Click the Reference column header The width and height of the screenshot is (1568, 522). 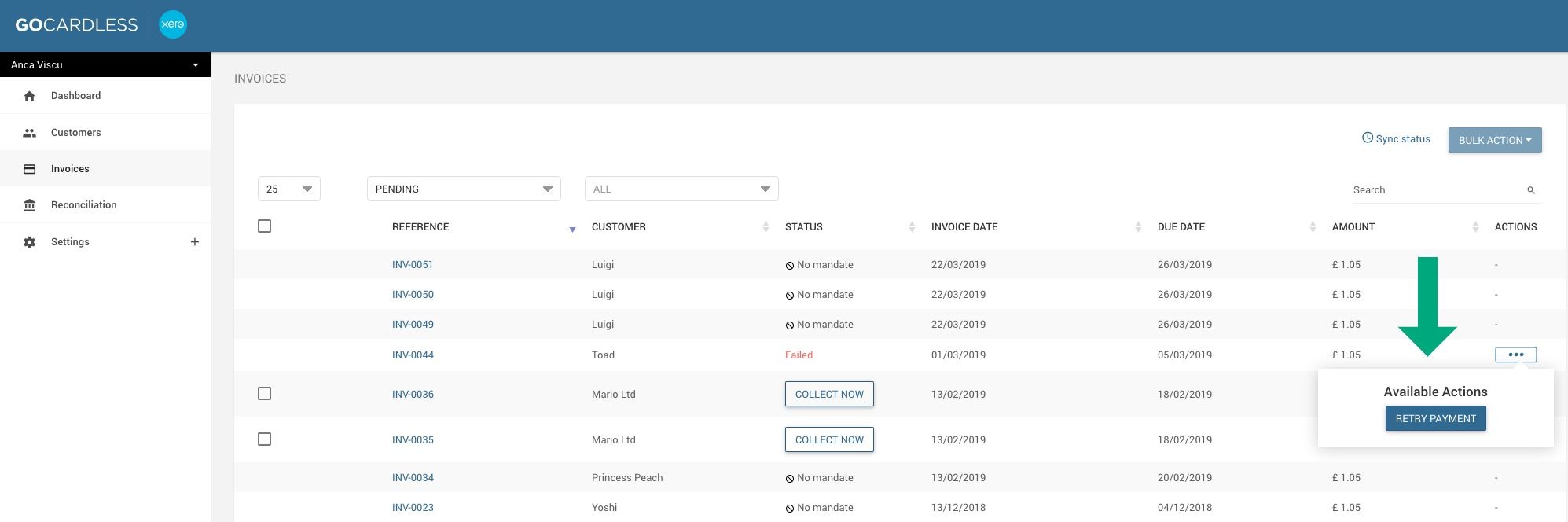tap(420, 227)
